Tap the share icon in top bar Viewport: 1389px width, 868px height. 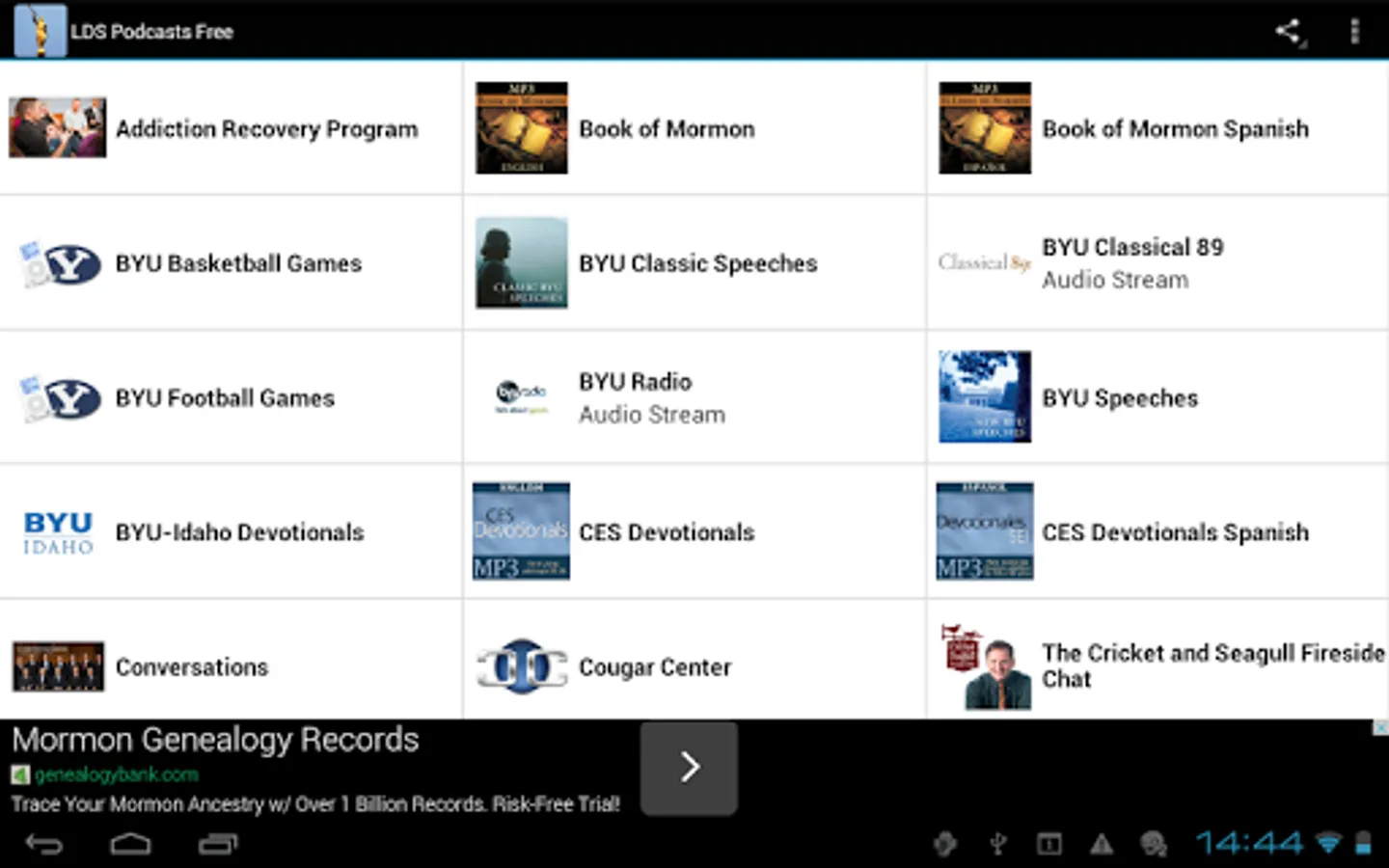tap(1289, 31)
